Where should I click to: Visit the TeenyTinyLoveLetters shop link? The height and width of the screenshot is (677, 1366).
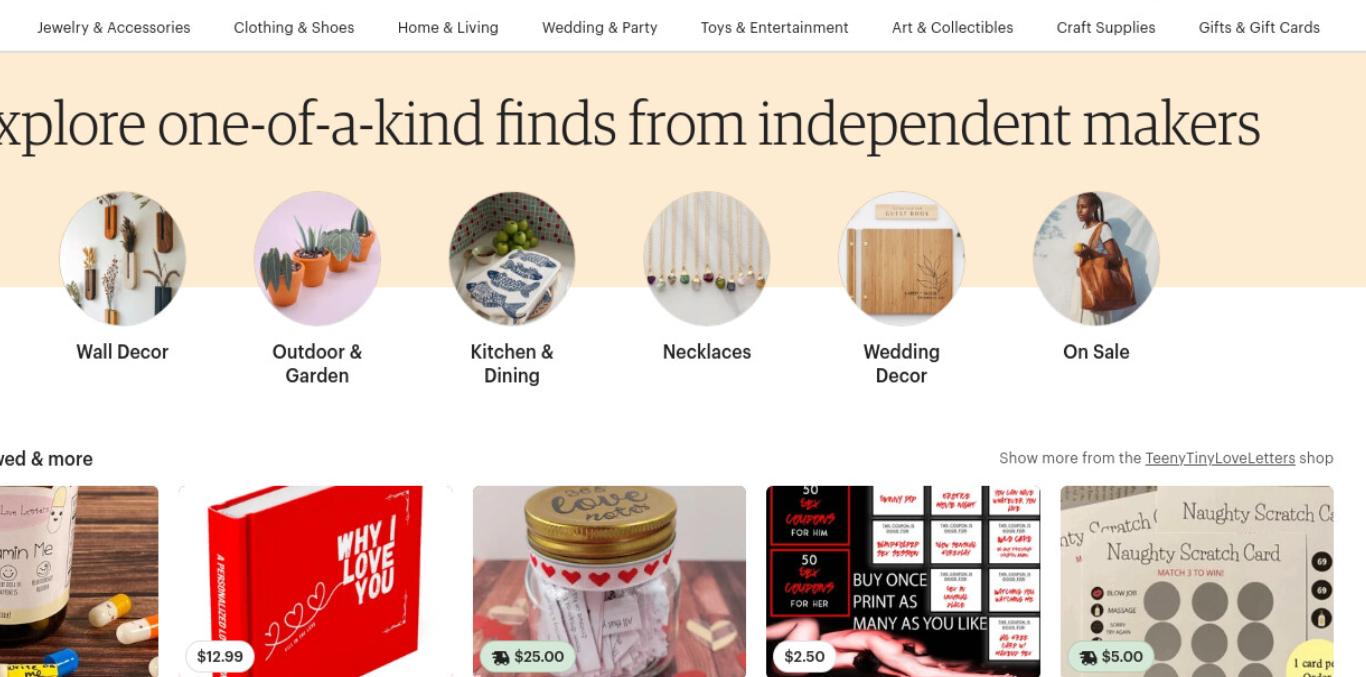(1220, 458)
